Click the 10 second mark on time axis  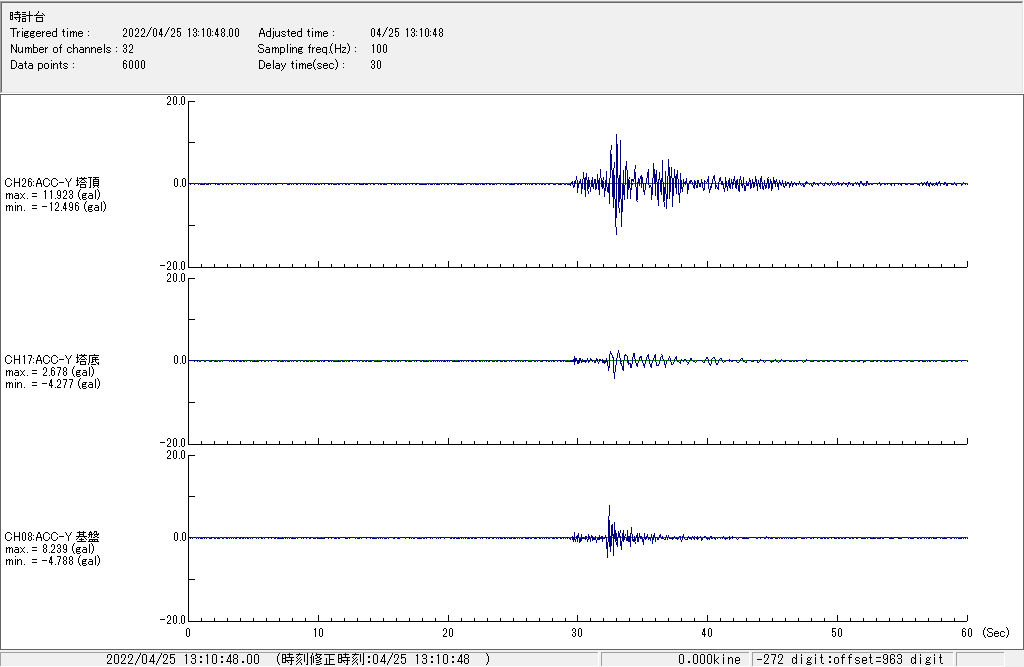[x=318, y=633]
